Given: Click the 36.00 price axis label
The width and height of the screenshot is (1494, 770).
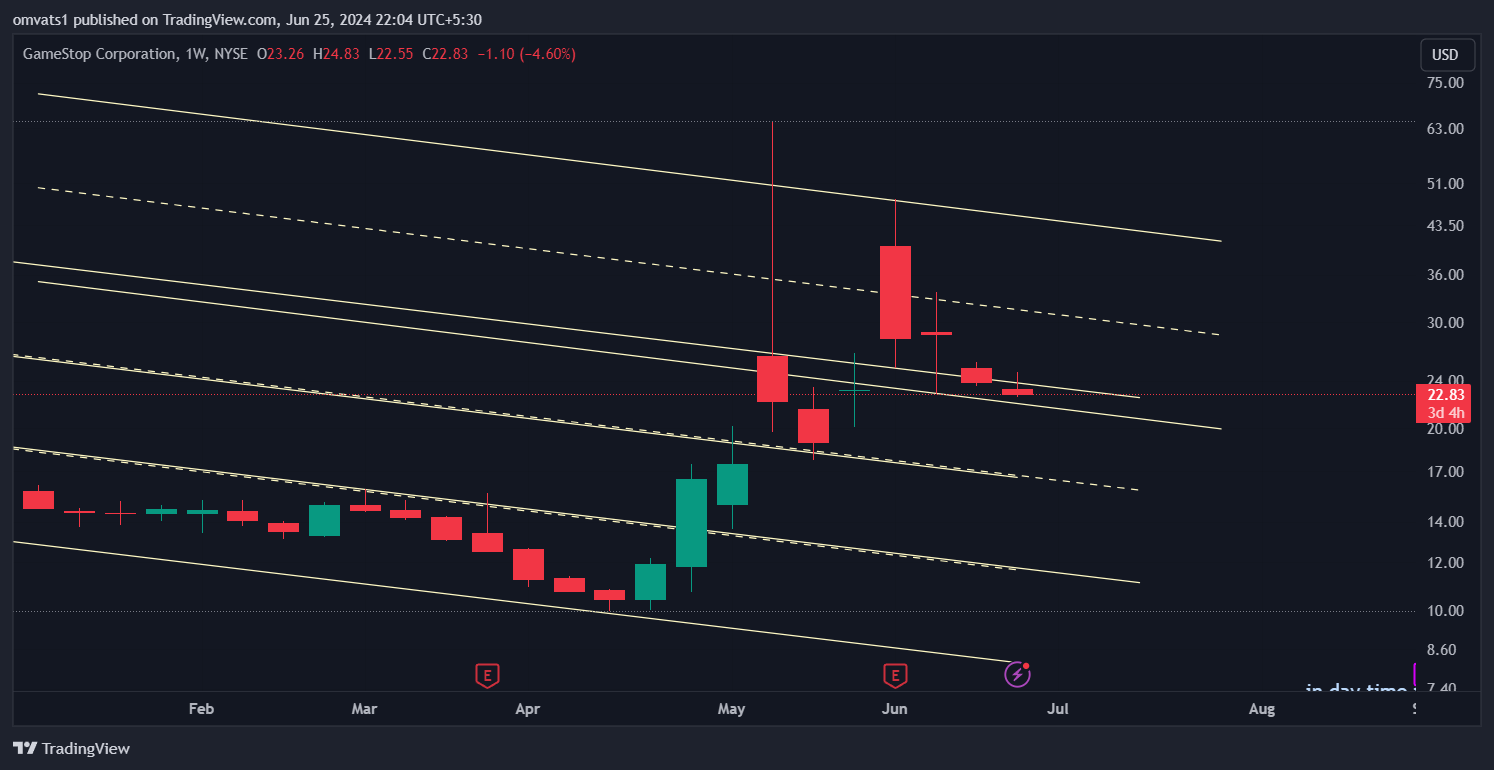Looking at the screenshot, I should (1446, 275).
